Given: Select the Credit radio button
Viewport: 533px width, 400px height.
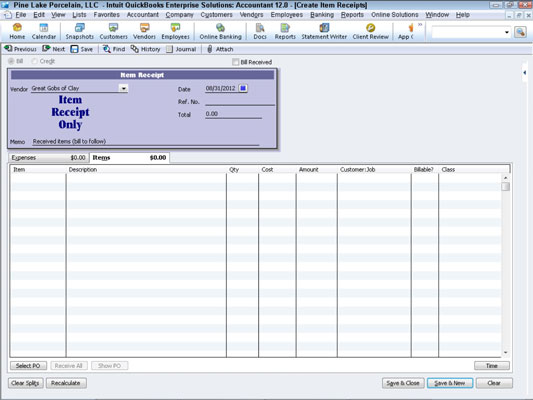Looking at the screenshot, I should pos(34,61).
